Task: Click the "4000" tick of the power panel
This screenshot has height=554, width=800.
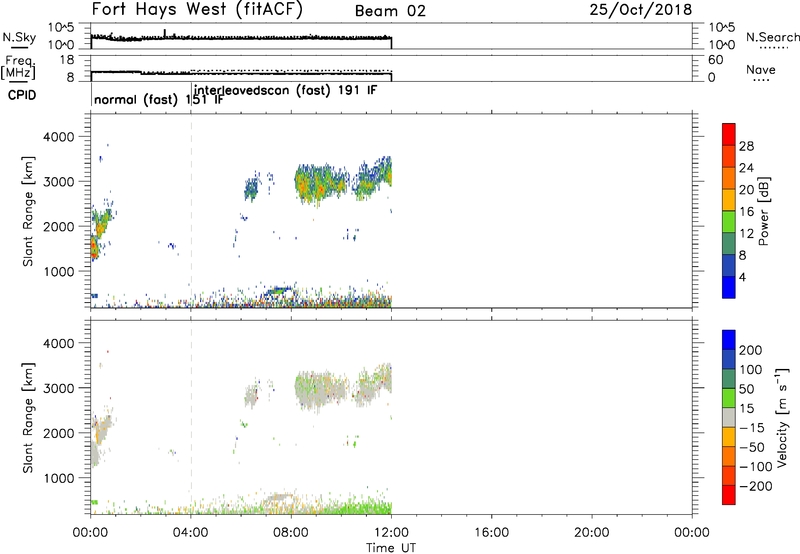Action: point(58,137)
